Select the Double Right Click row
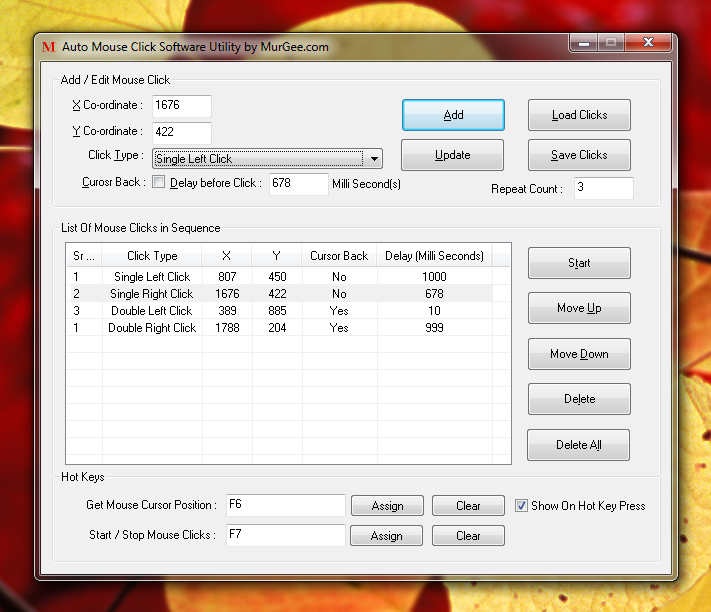Viewport: 711px width, 612px height. click(280, 328)
